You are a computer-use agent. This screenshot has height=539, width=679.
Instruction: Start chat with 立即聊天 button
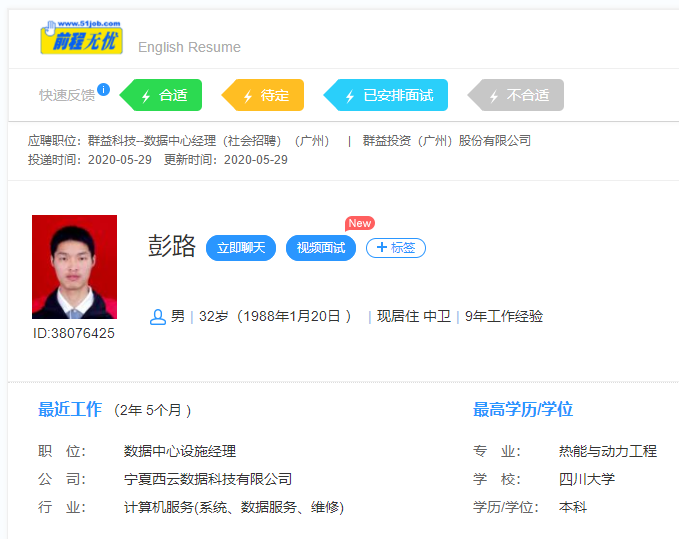pos(241,248)
